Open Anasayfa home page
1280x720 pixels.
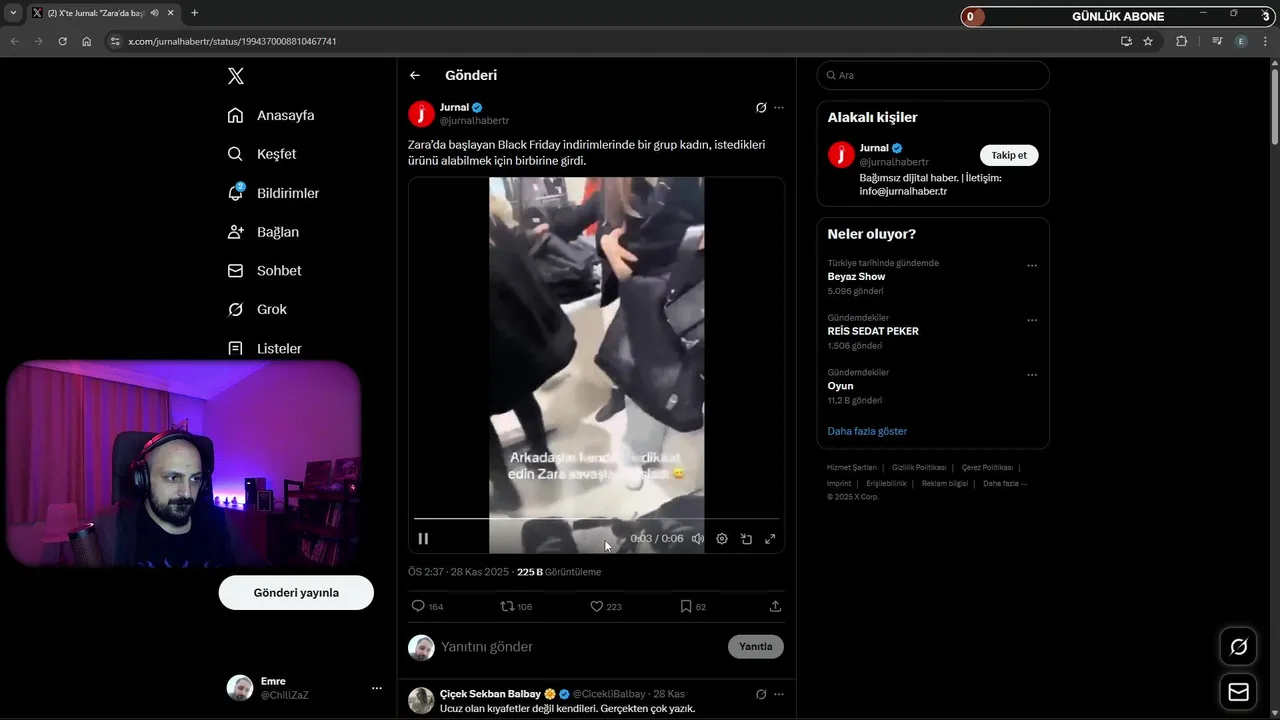(271, 115)
